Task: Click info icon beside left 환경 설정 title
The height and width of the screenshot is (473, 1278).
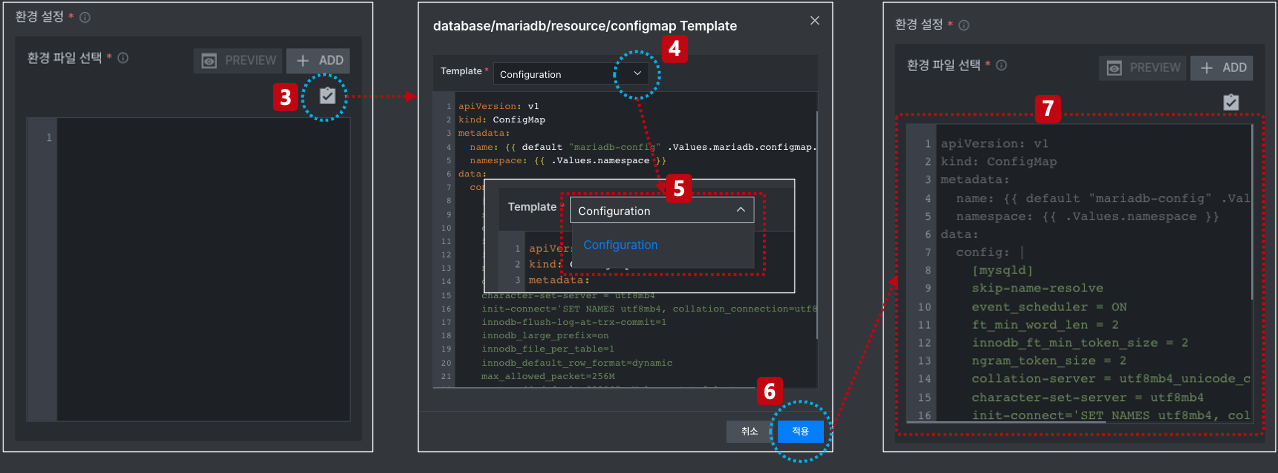Action: [85, 18]
